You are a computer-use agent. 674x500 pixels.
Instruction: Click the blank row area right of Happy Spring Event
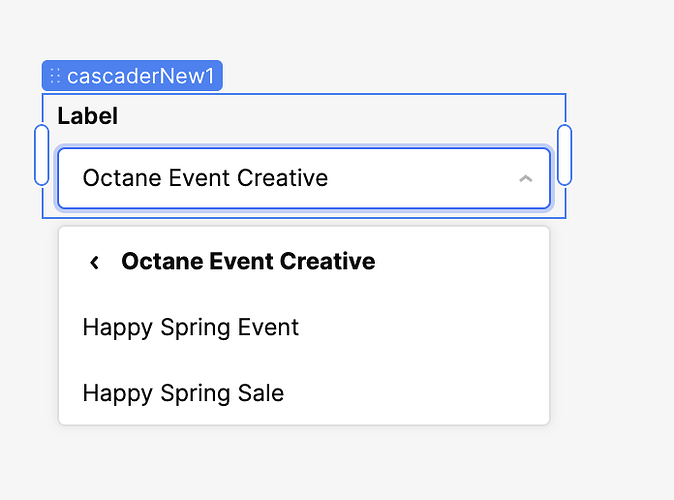tap(420, 327)
